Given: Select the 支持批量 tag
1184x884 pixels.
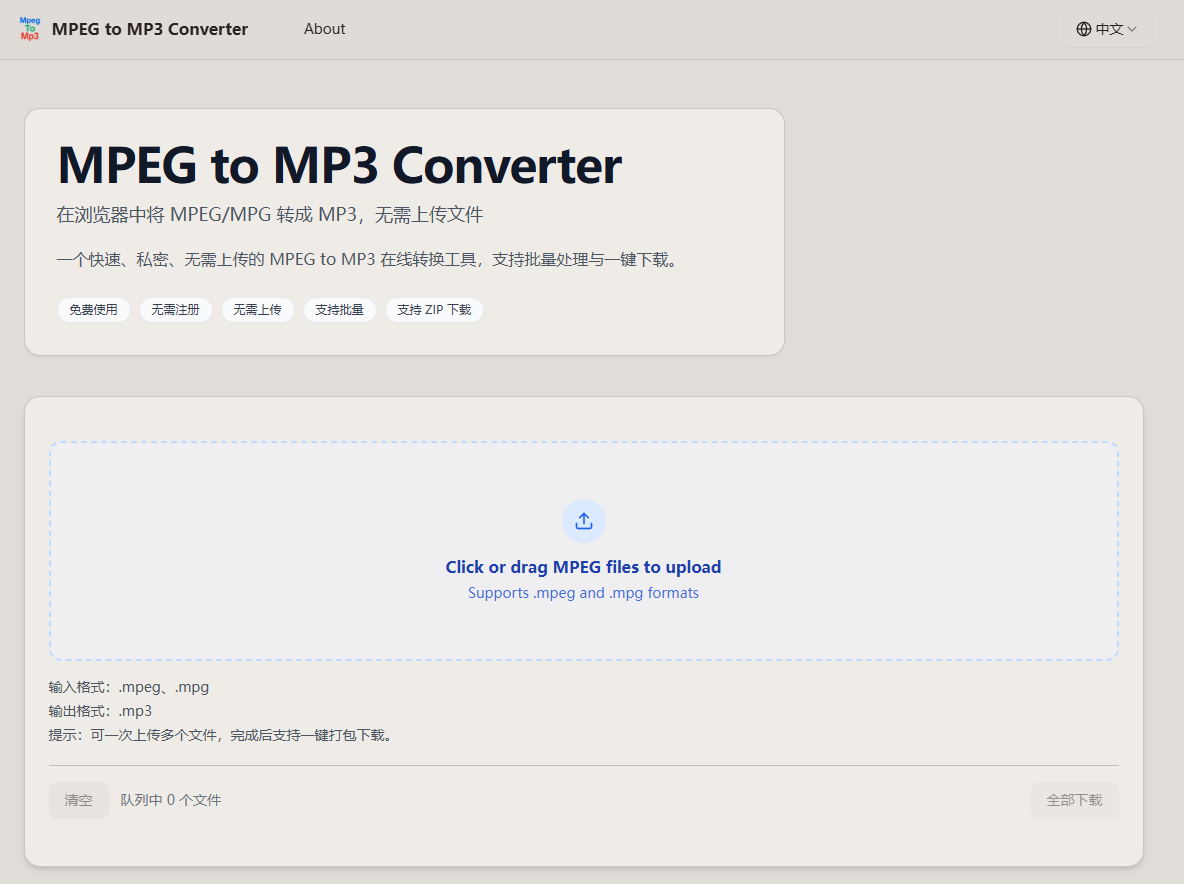Looking at the screenshot, I should click(339, 310).
